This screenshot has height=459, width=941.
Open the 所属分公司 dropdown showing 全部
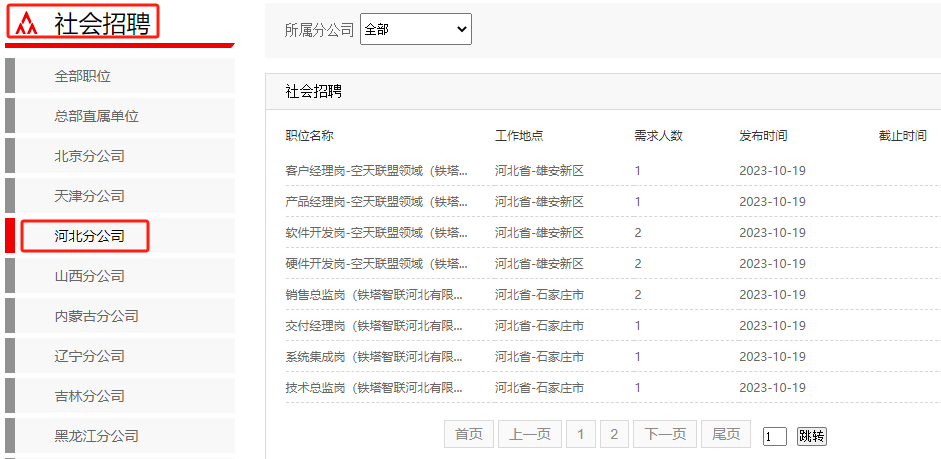[x=415, y=29]
